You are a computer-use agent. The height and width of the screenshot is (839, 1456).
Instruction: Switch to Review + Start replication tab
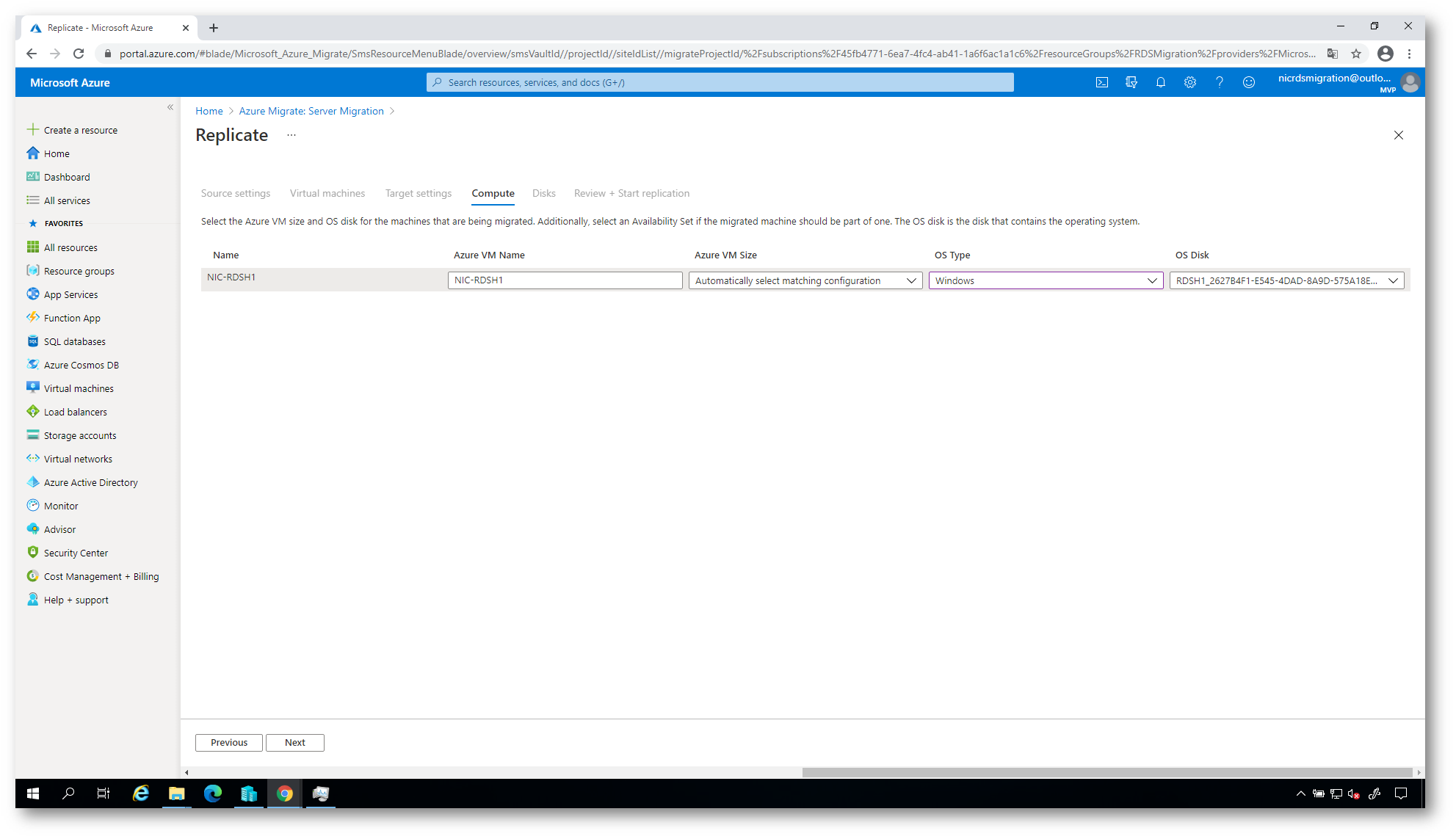click(x=631, y=193)
